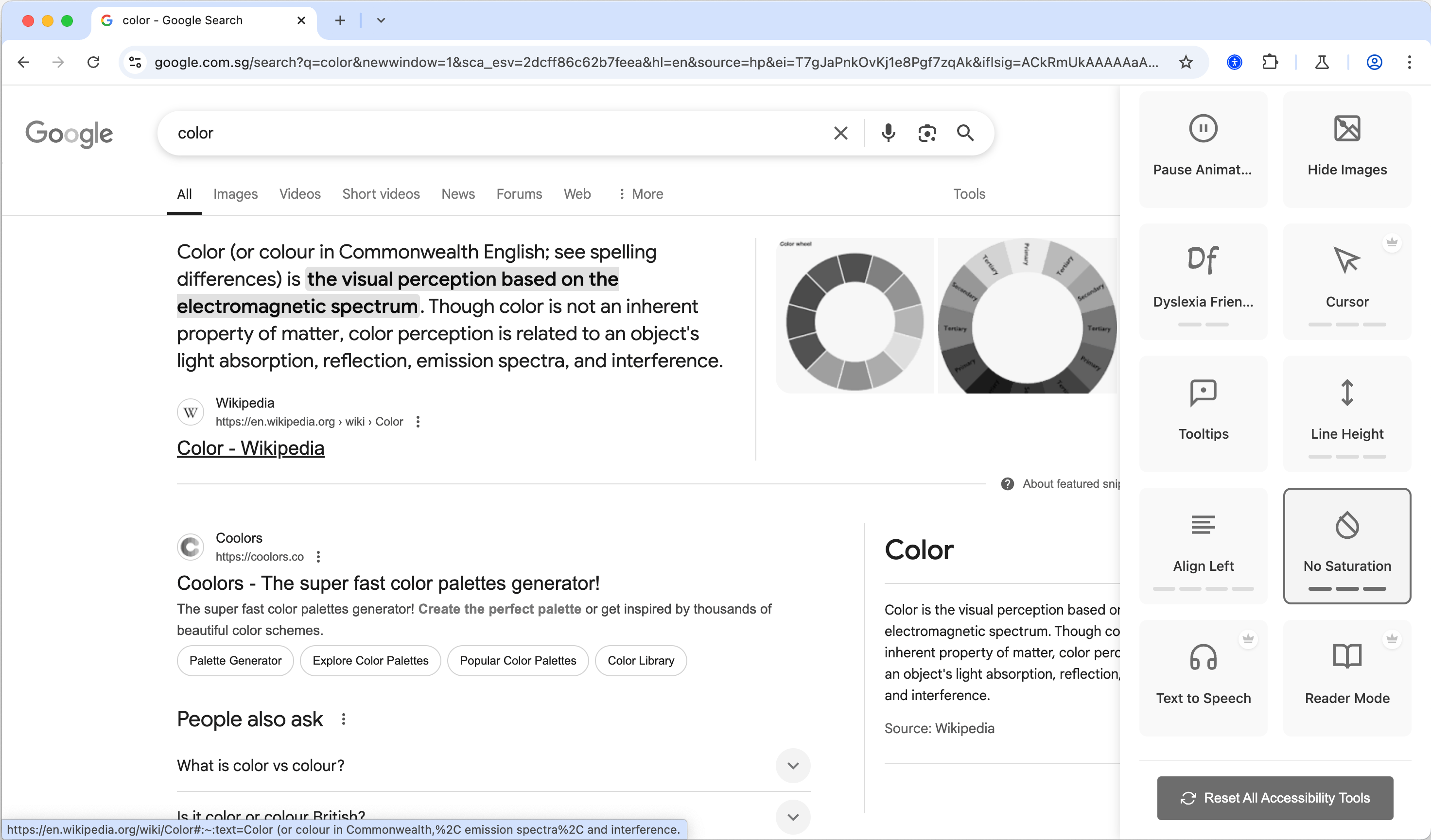Toggle the Align Left tool
Viewport: 1431px width, 840px height.
click(x=1203, y=546)
